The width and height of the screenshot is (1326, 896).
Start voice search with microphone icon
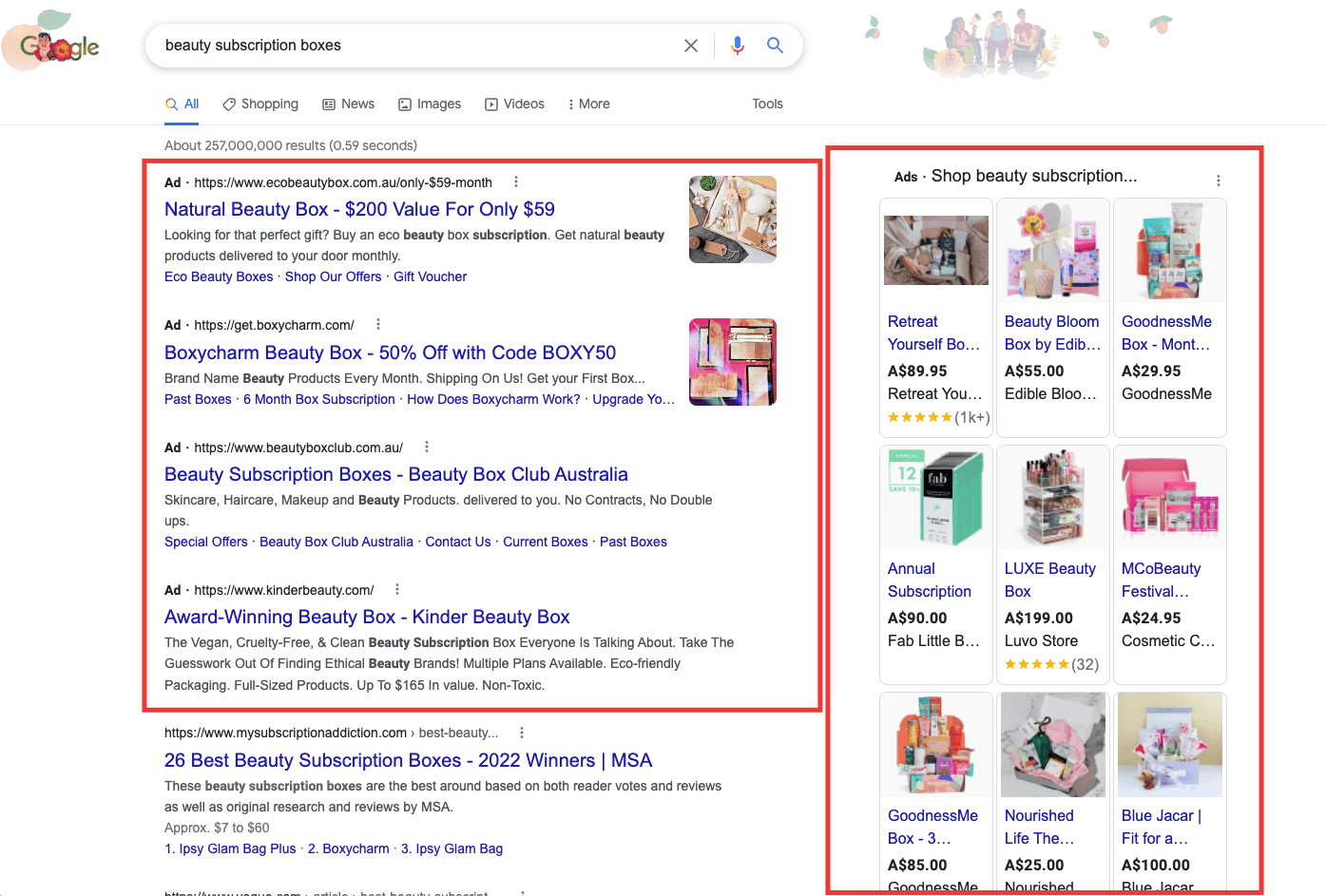click(x=738, y=46)
